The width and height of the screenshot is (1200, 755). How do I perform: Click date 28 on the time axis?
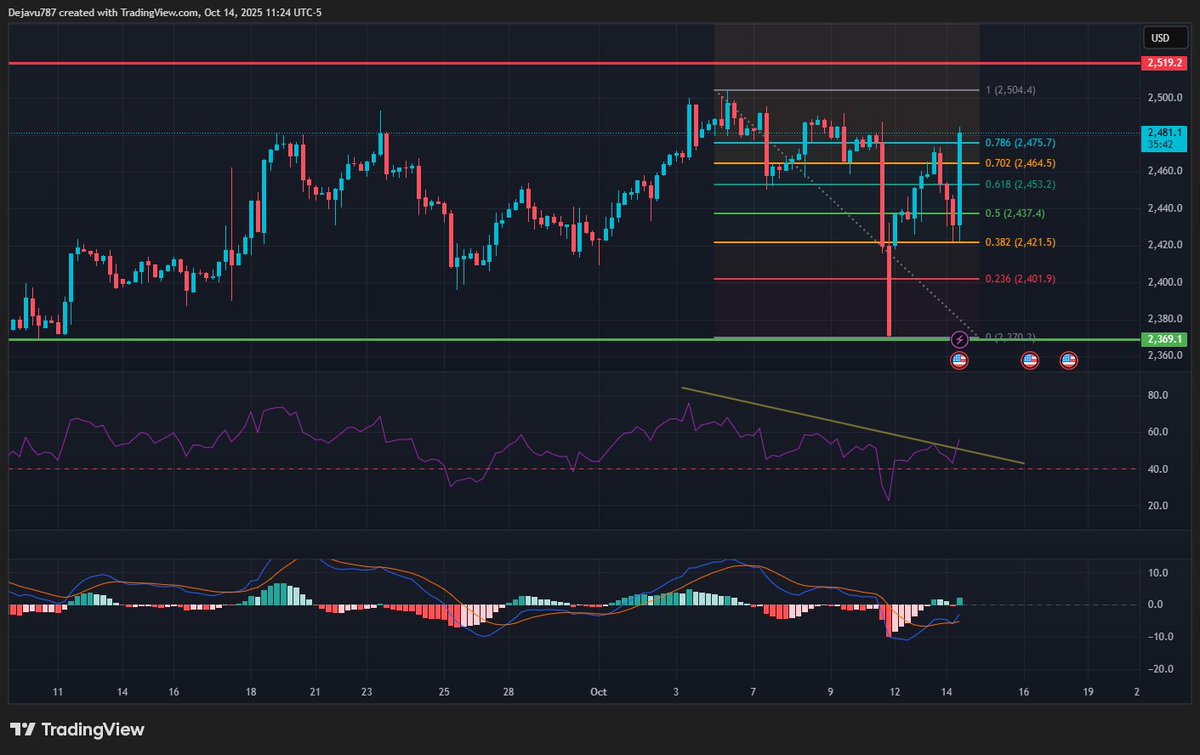pos(508,692)
